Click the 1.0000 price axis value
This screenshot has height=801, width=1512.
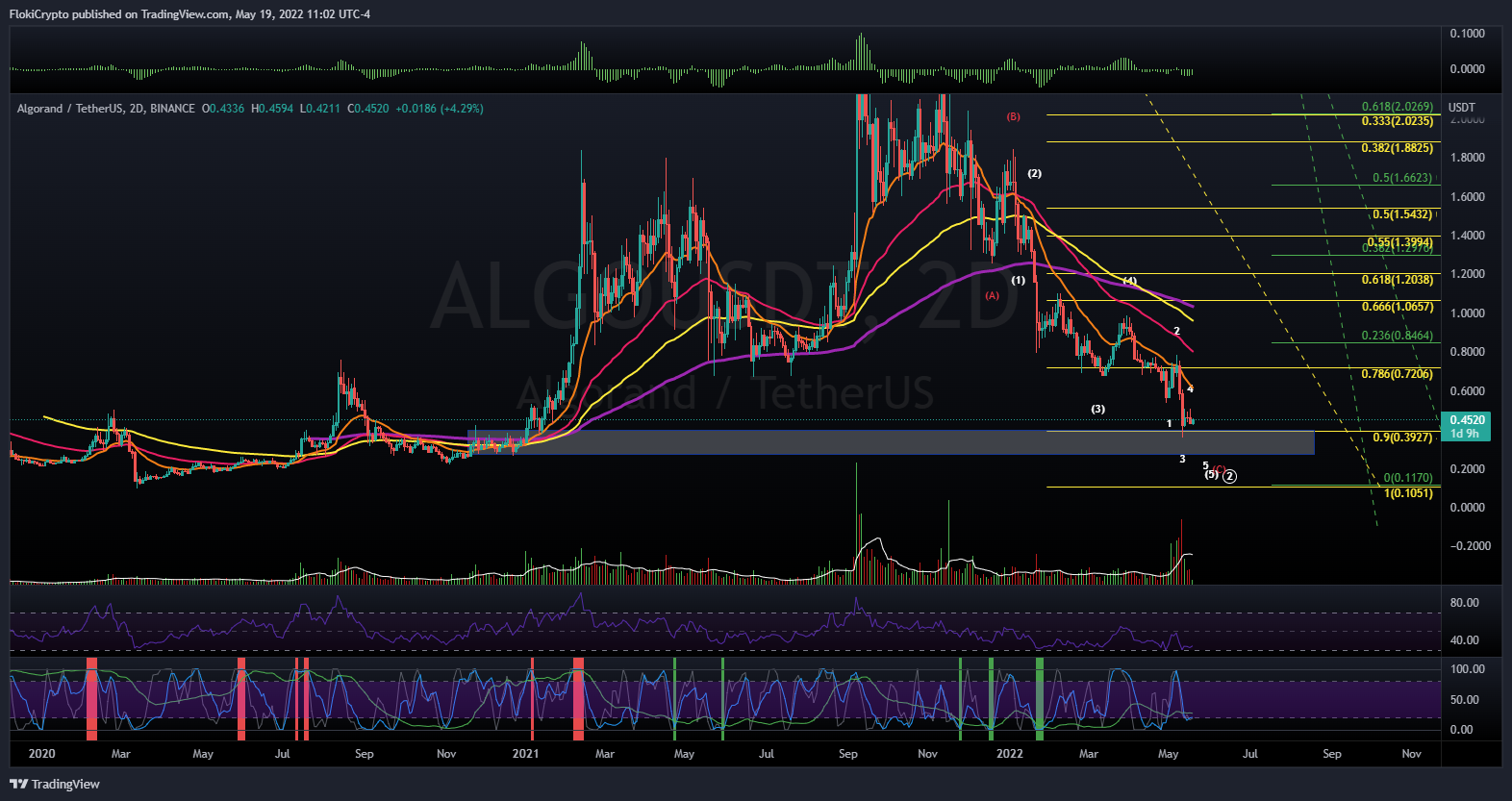click(1467, 313)
